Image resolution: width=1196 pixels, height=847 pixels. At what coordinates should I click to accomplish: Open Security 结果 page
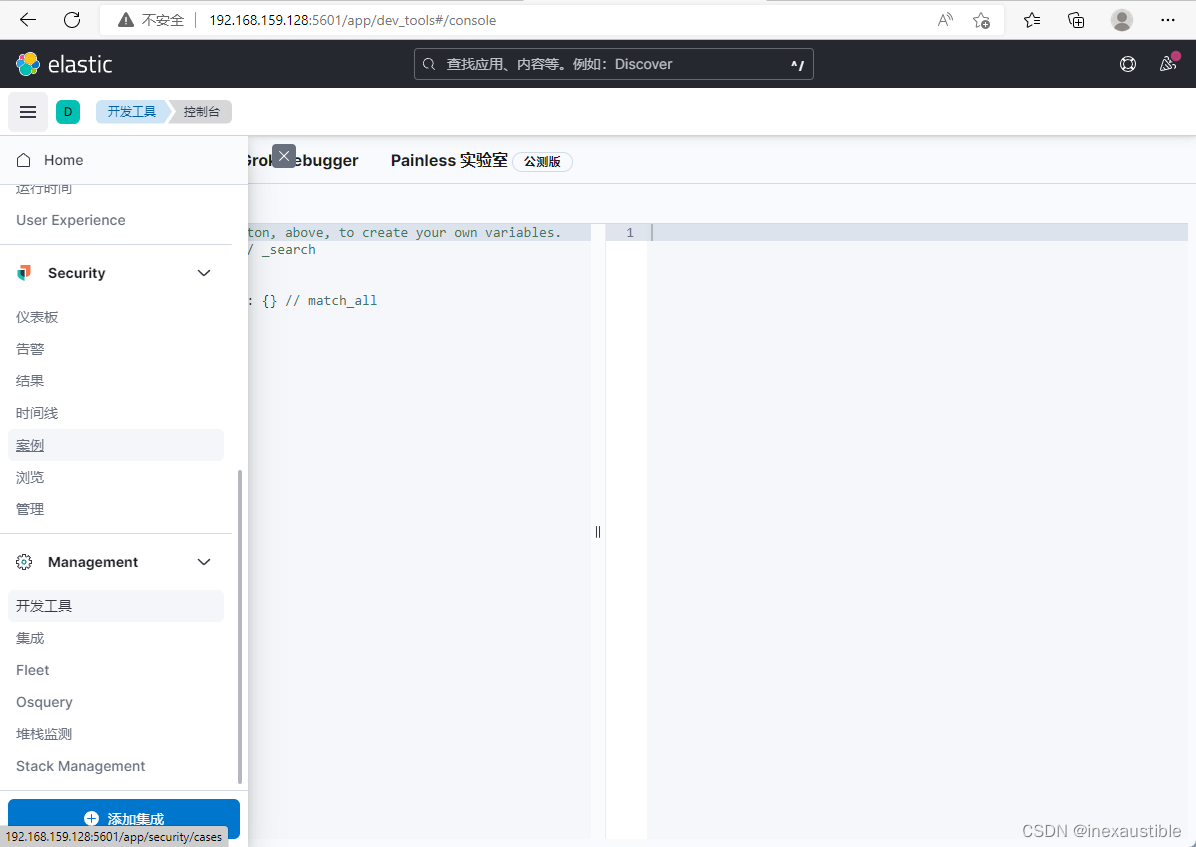30,381
